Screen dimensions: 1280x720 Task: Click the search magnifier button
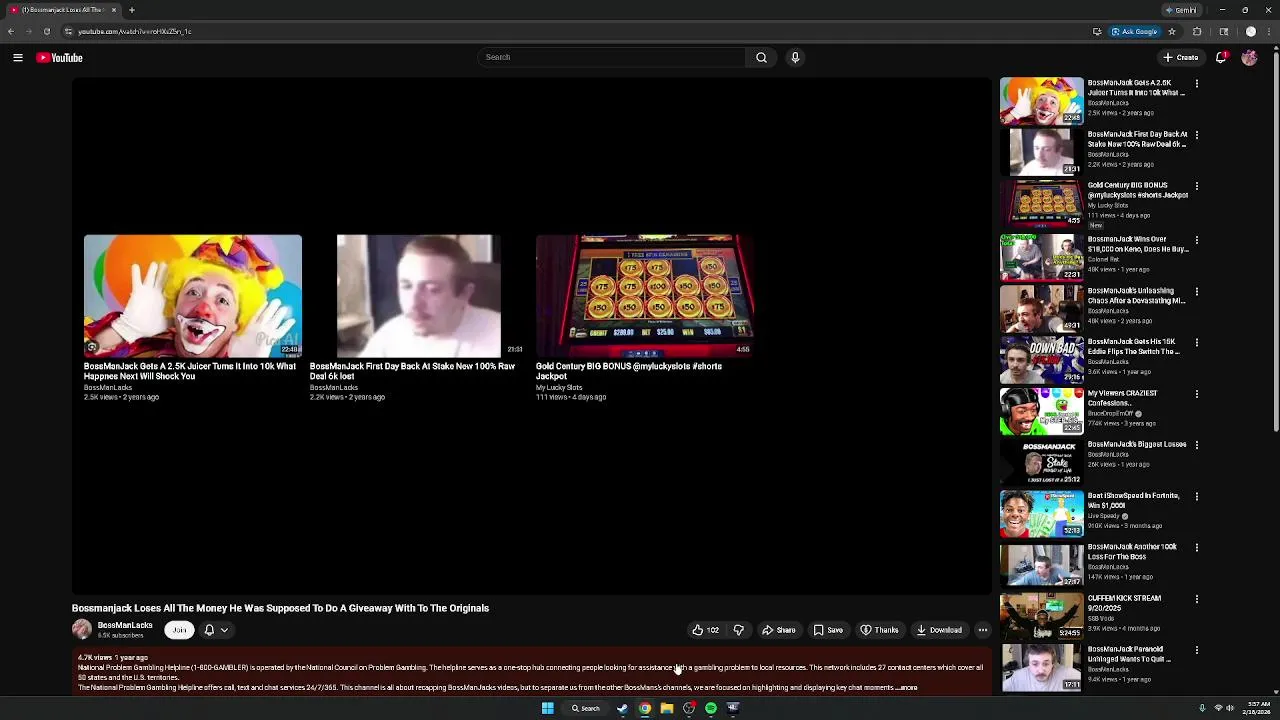coord(761,57)
